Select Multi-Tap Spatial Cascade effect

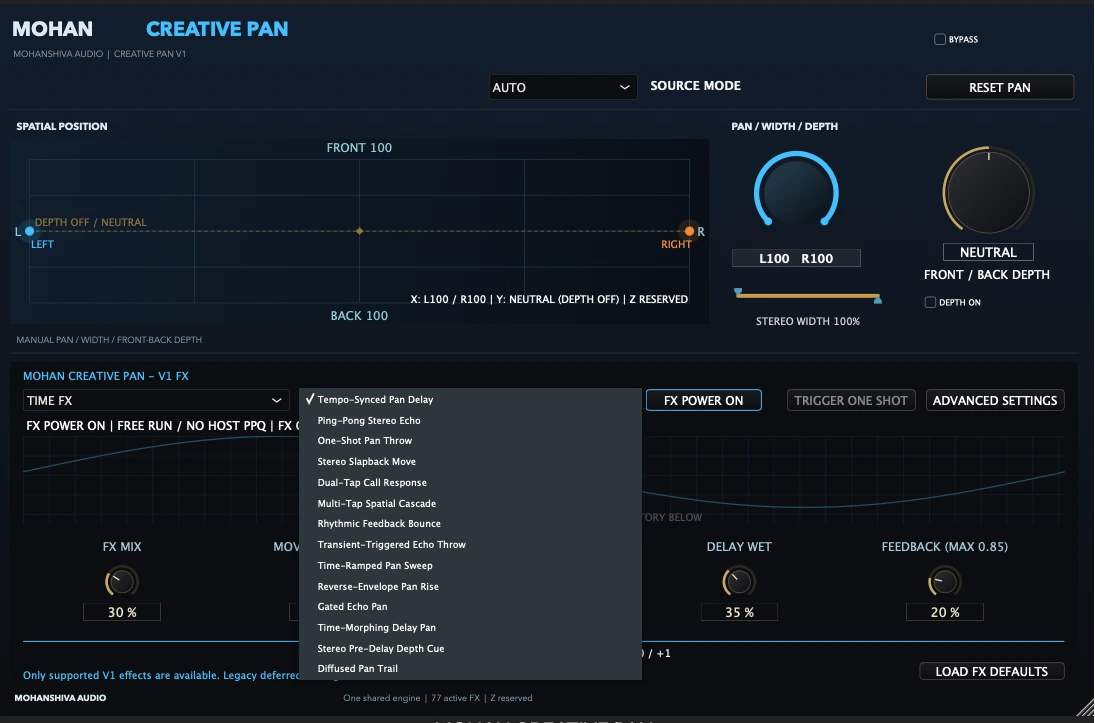click(470, 504)
